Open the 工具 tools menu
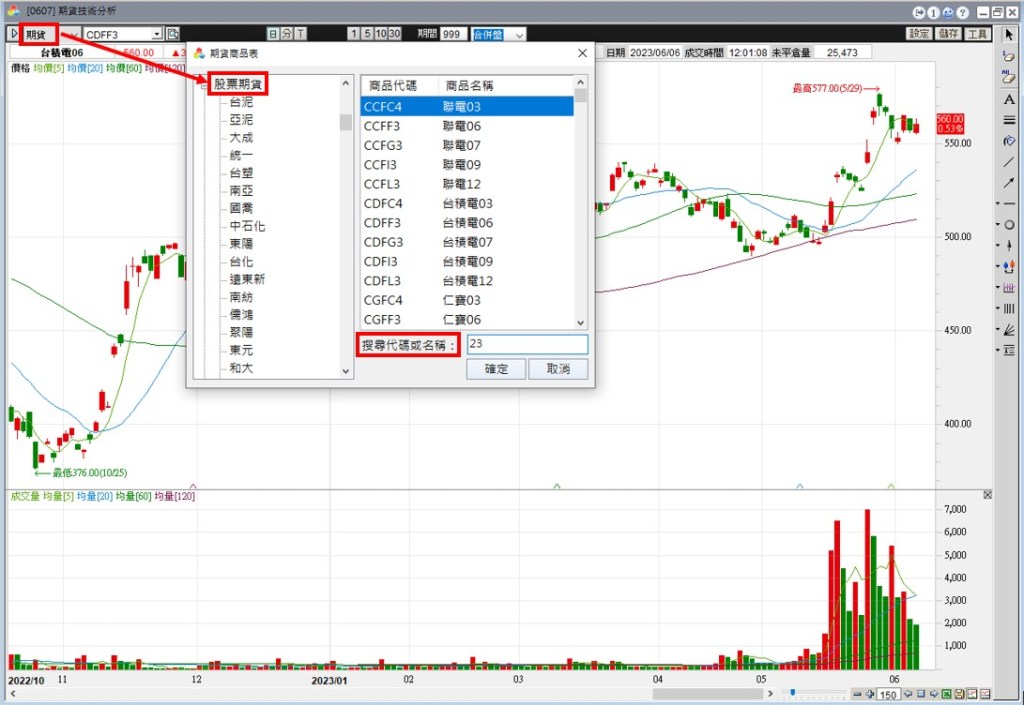Viewport: 1024px width, 705px height. [x=979, y=34]
